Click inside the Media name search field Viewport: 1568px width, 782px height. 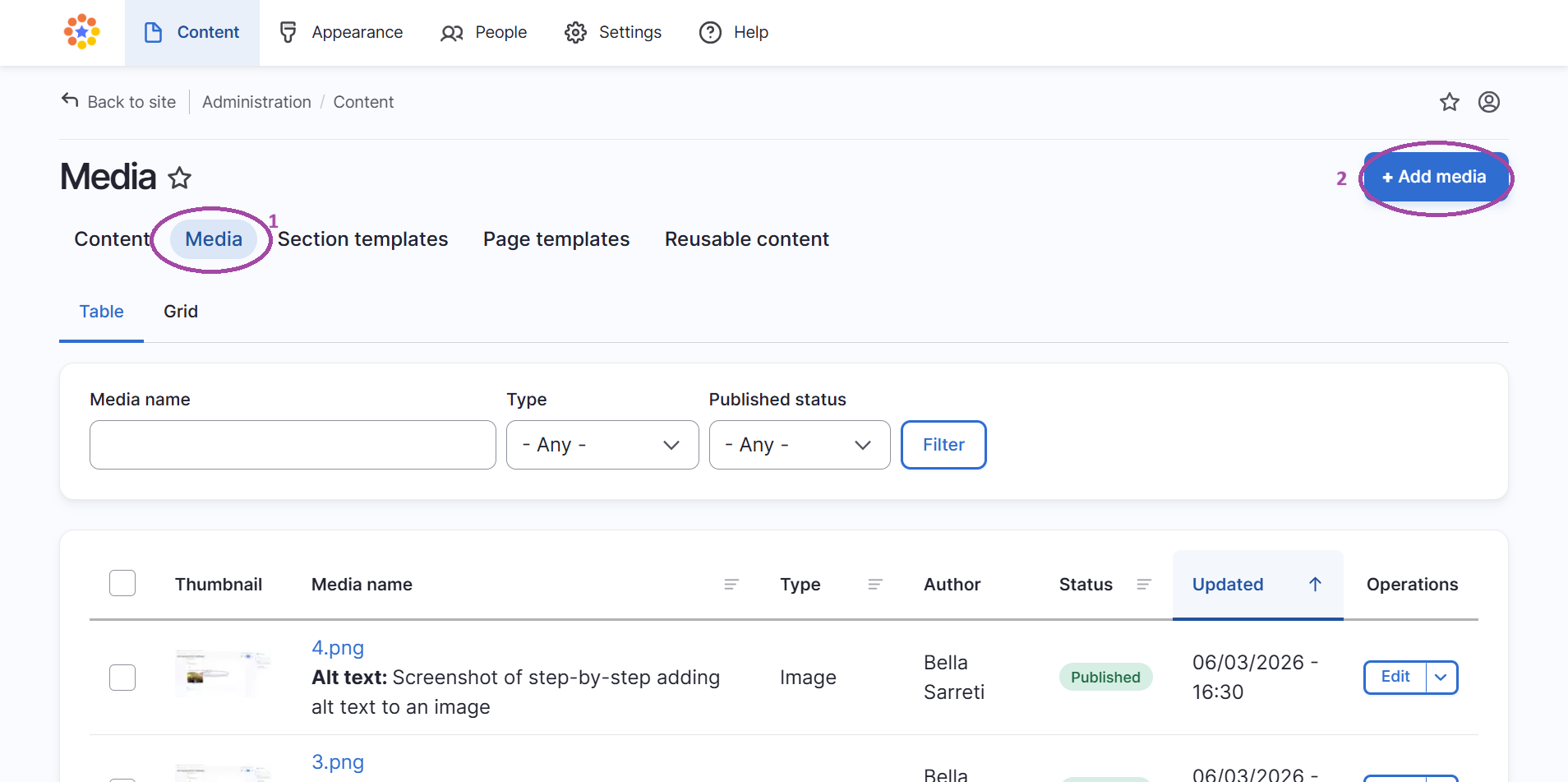[x=292, y=445]
